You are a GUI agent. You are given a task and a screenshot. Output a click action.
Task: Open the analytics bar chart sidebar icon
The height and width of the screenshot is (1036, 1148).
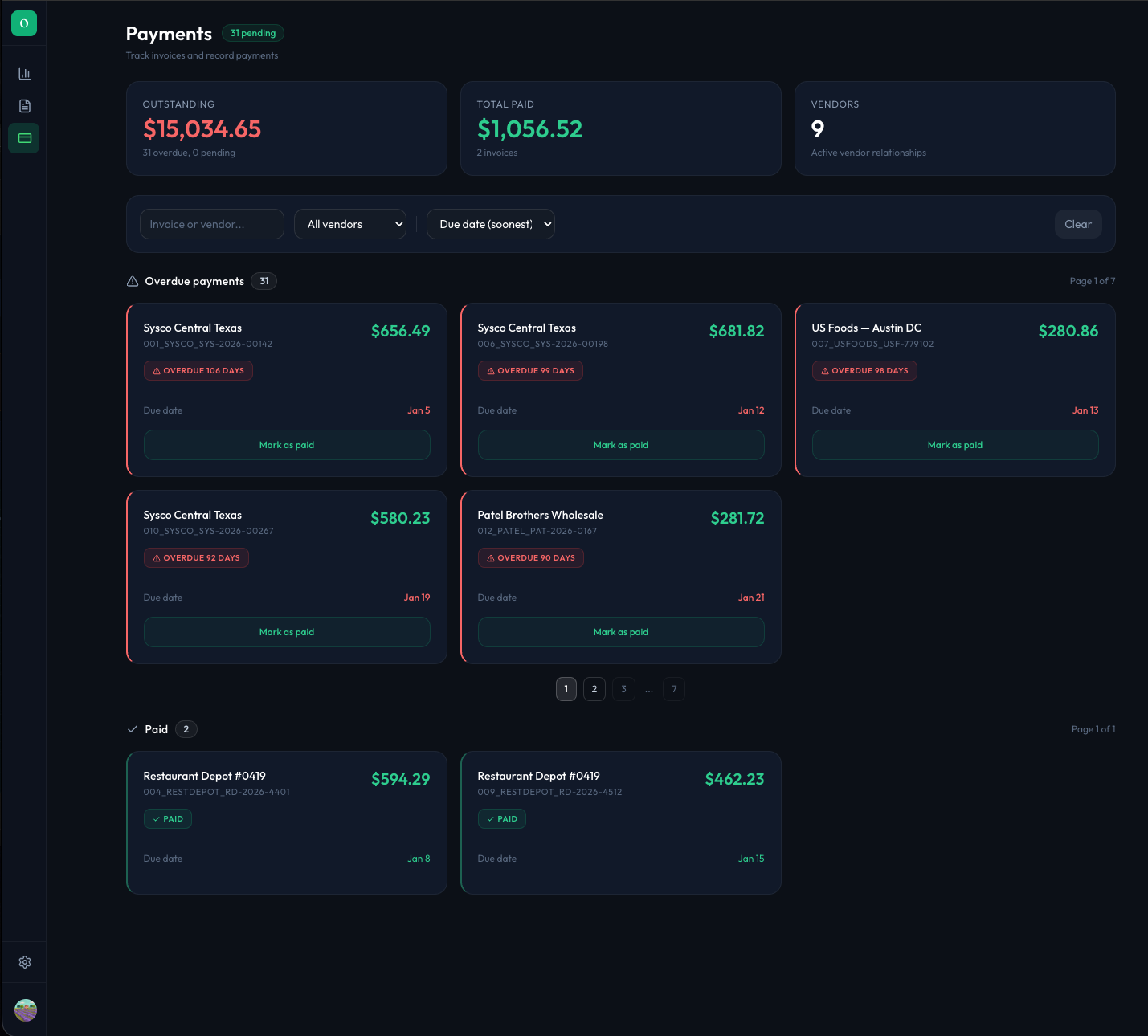pyautogui.click(x=25, y=74)
